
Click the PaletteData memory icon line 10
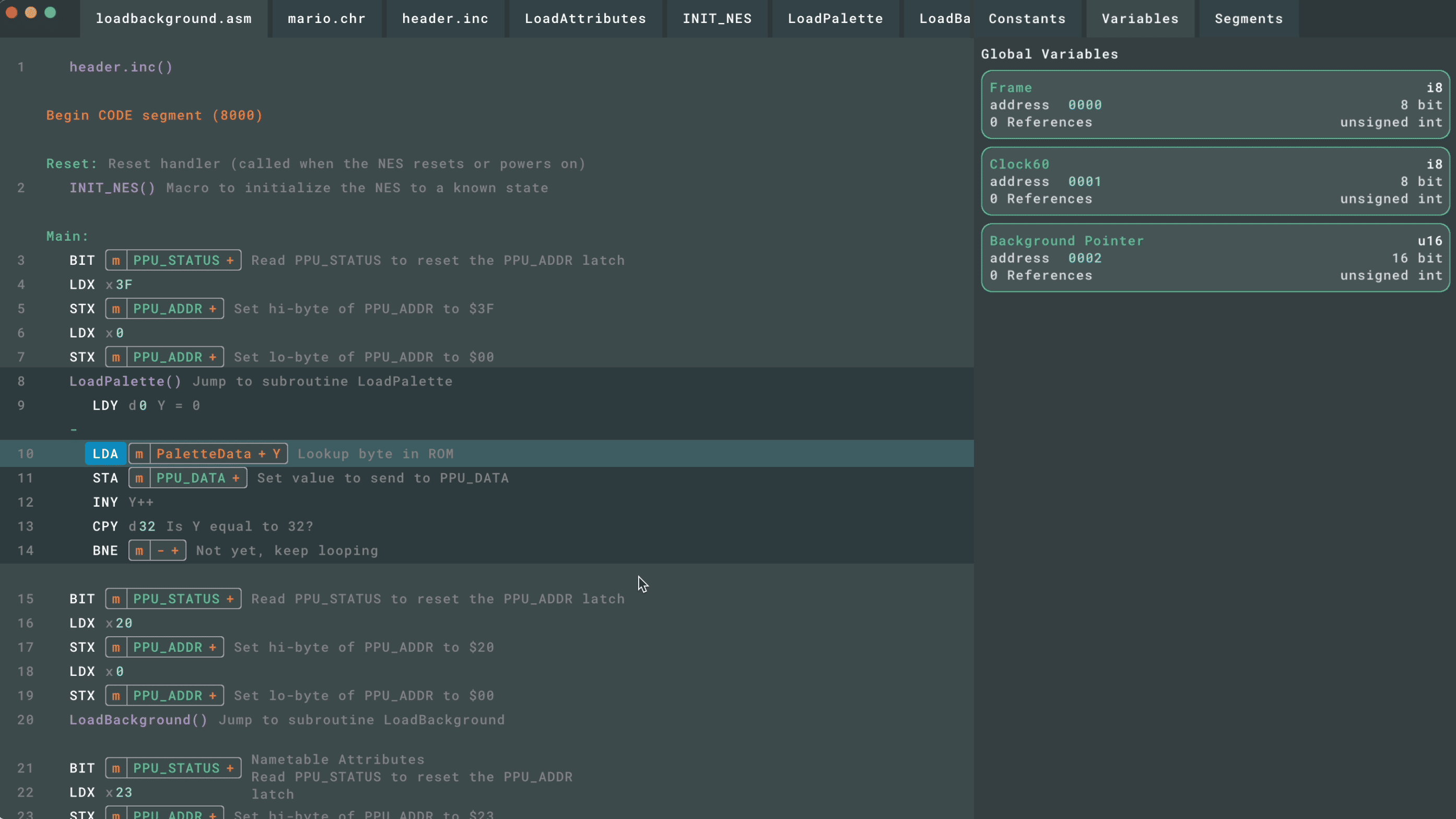139,453
